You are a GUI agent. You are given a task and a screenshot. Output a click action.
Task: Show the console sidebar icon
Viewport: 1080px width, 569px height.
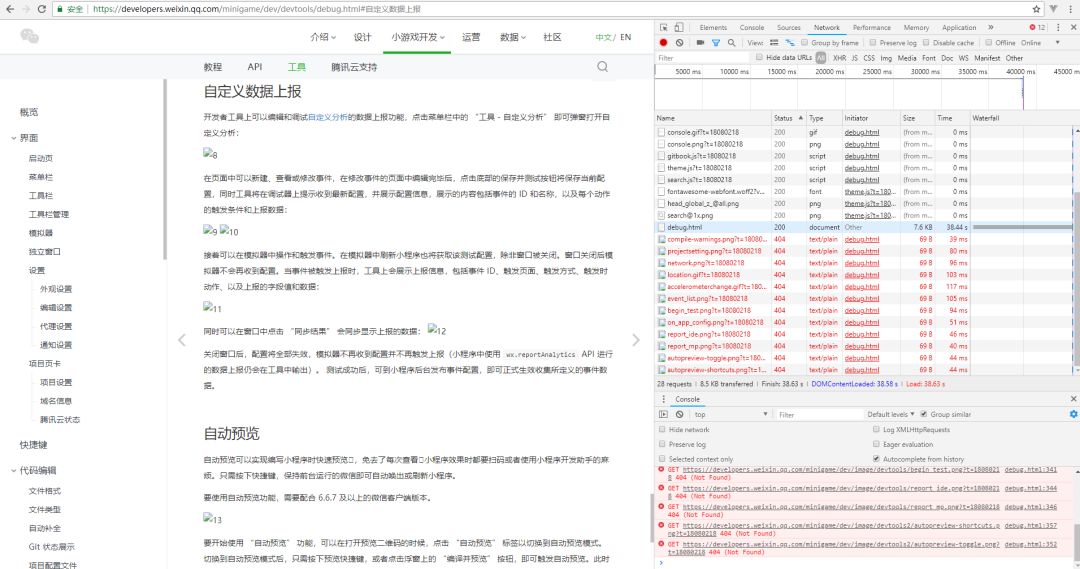[663, 414]
